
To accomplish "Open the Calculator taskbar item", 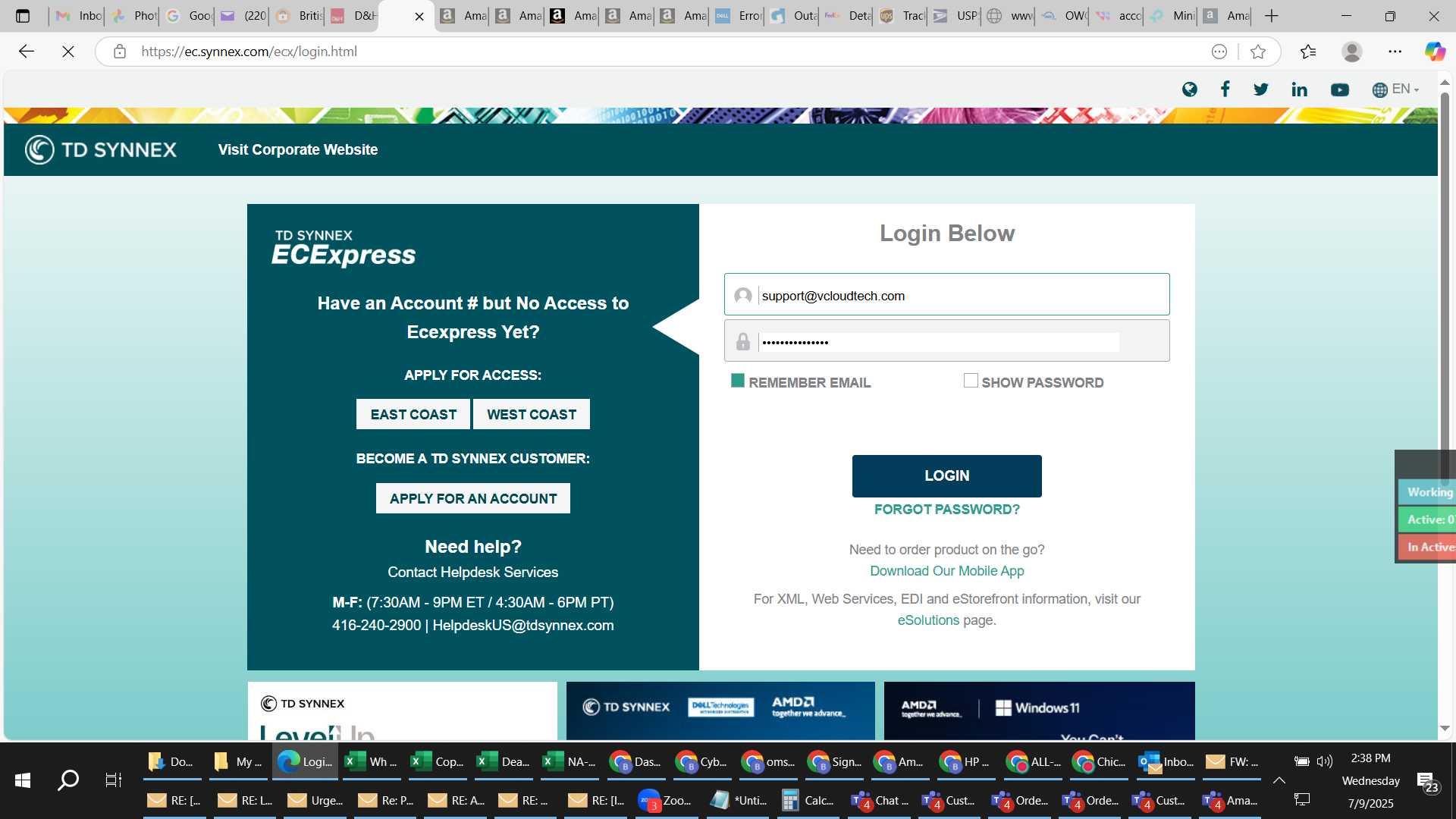I will pos(808,800).
